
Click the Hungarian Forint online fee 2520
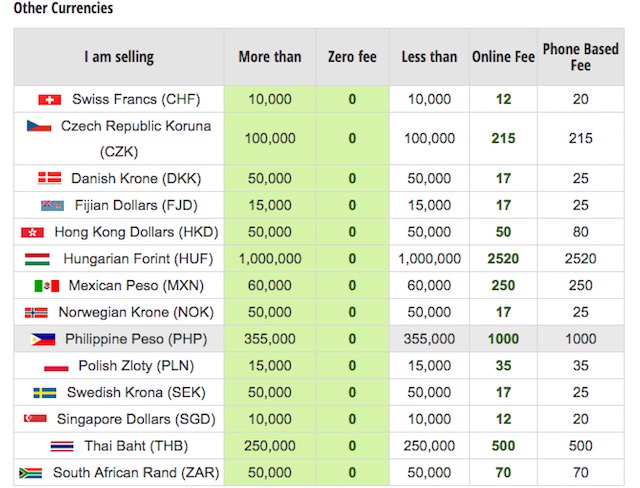pyautogui.click(x=503, y=259)
